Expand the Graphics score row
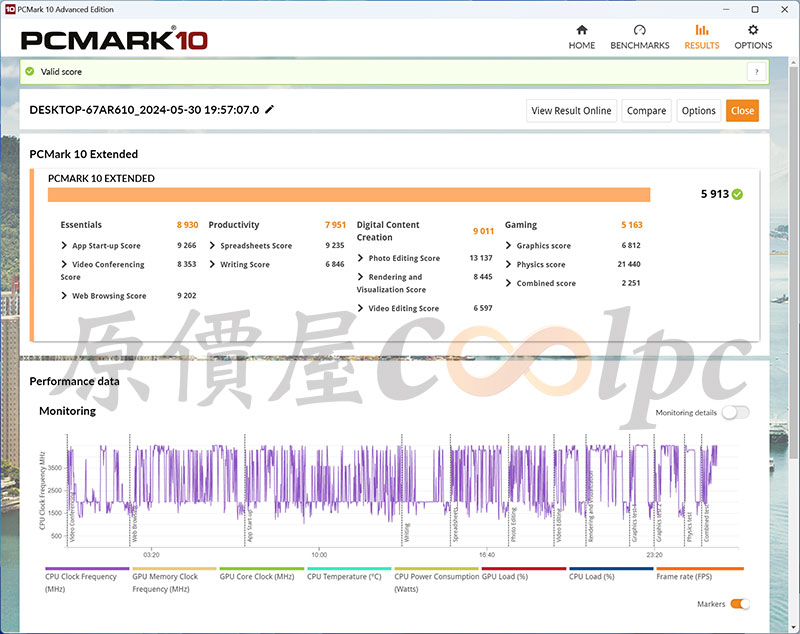 click(509, 245)
